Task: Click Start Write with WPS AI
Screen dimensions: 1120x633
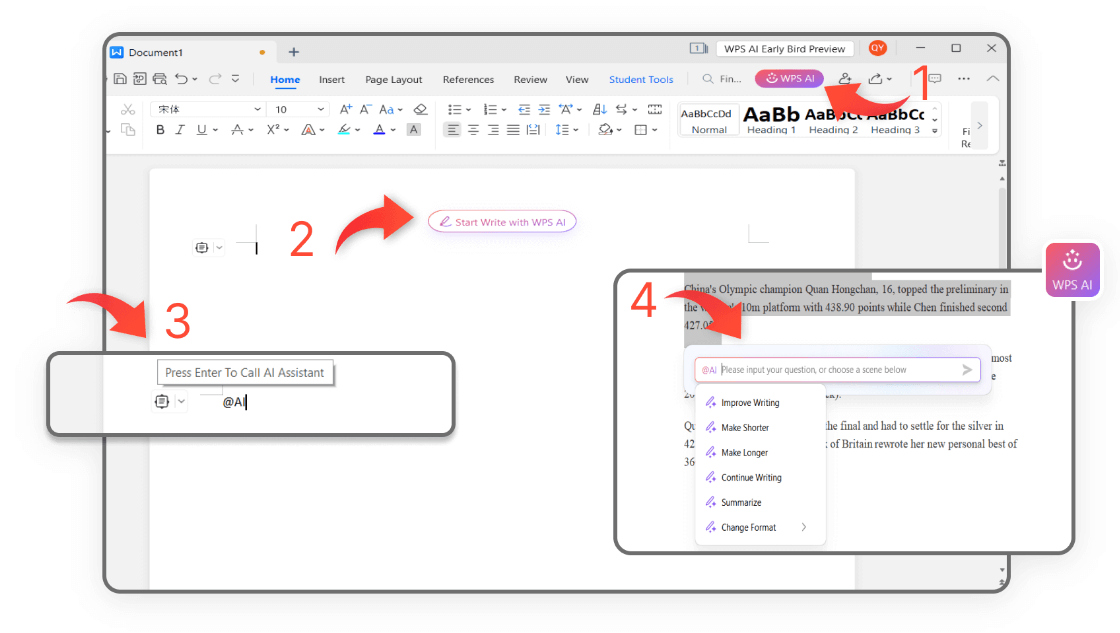Action: (502, 221)
